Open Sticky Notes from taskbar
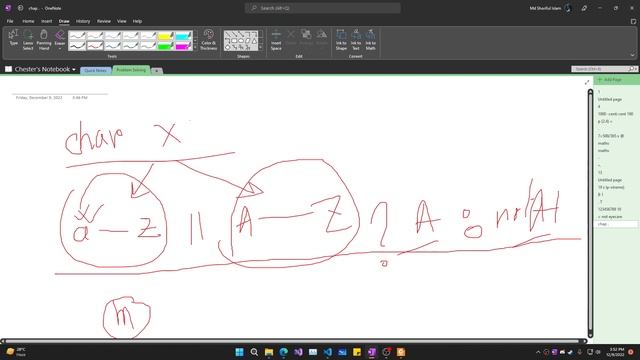Viewport: 640px width, 360px height. click(357, 352)
